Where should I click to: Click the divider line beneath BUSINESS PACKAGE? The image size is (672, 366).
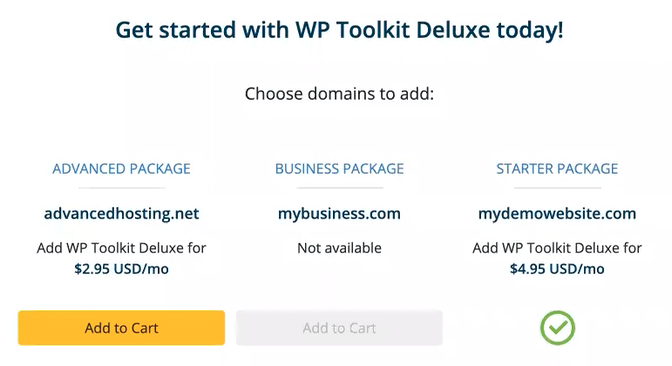point(340,188)
